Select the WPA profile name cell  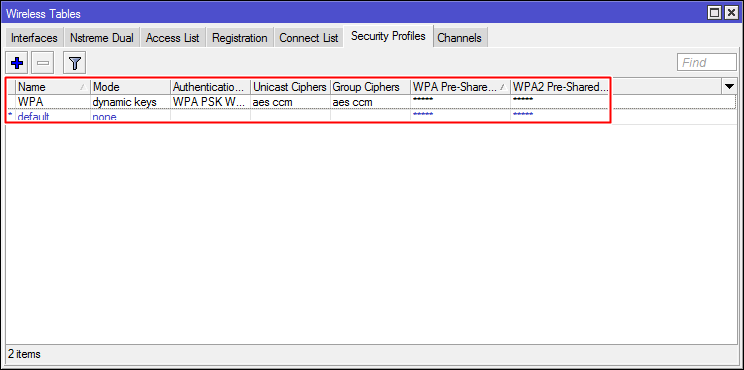point(53,102)
